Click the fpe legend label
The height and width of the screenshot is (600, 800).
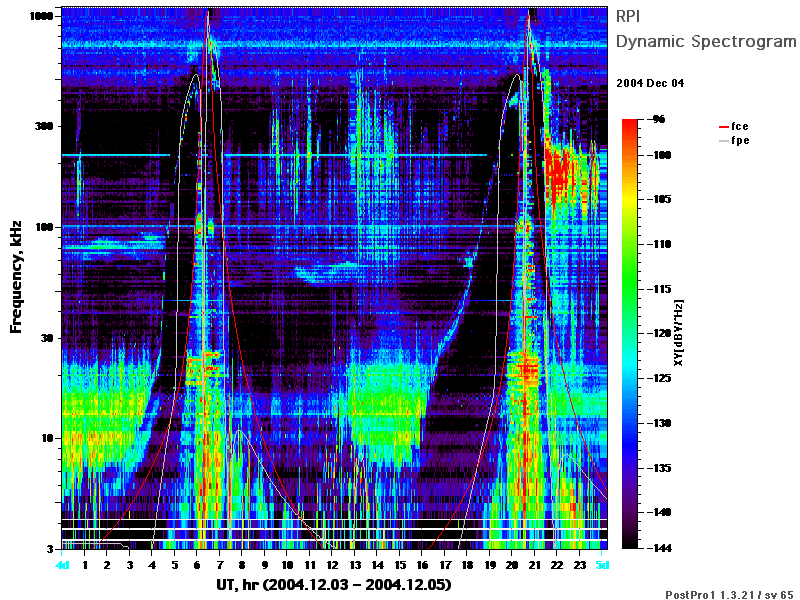[x=740, y=141]
